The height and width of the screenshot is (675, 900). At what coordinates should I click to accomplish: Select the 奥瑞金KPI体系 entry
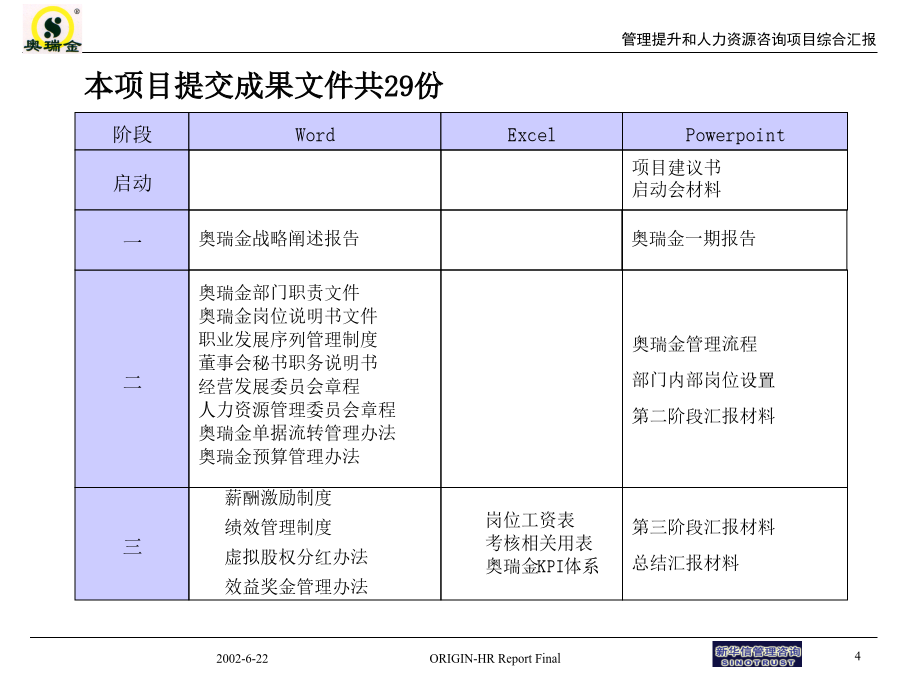pos(542,567)
